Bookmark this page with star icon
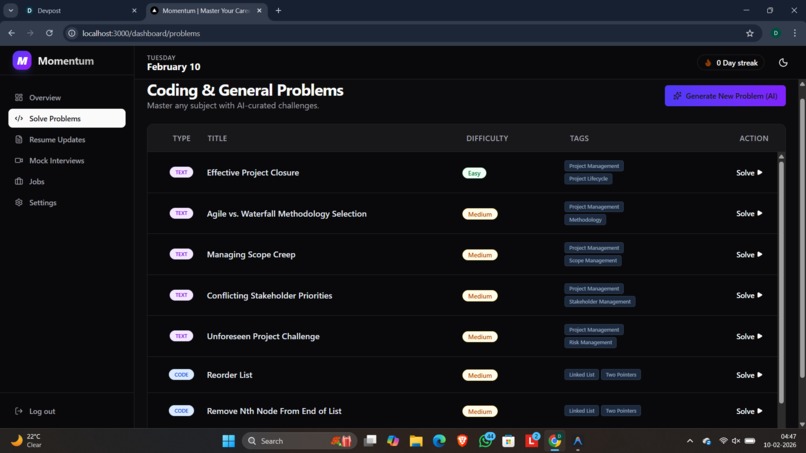The height and width of the screenshot is (453, 806). click(x=749, y=33)
